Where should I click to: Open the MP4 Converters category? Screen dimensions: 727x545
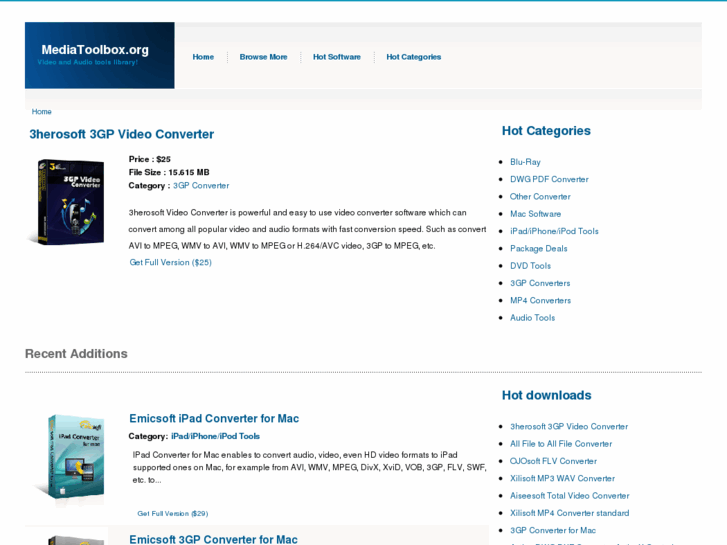(x=541, y=301)
